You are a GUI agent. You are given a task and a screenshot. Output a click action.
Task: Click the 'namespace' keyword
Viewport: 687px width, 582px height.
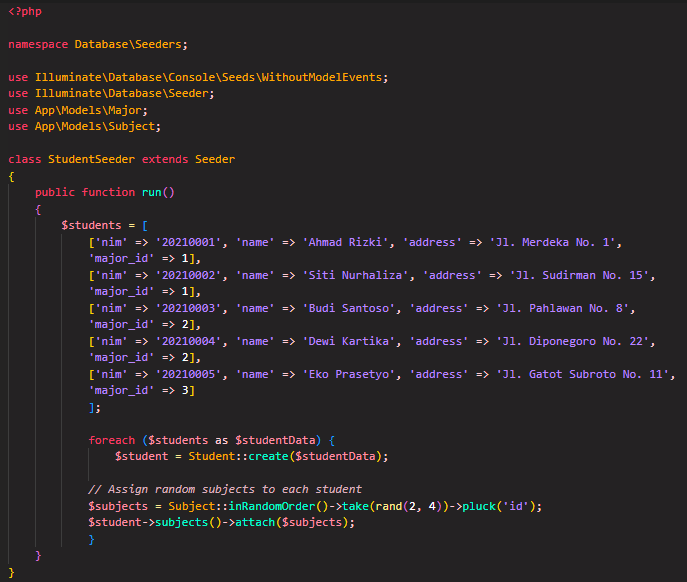(38, 44)
